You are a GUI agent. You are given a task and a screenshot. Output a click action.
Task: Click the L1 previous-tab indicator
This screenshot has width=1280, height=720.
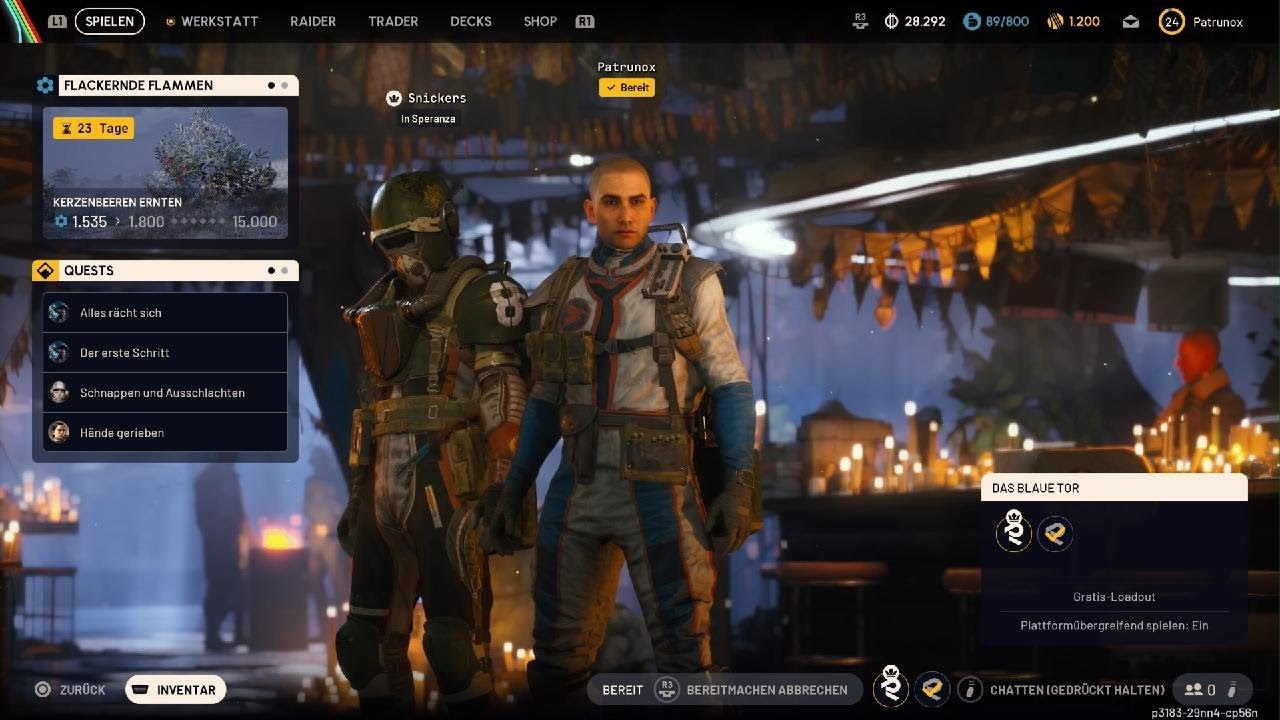[x=57, y=21]
